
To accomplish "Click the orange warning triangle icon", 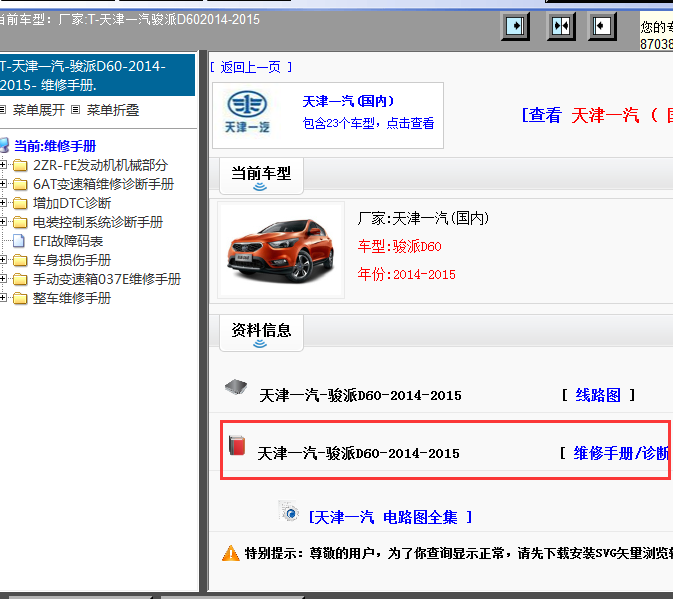I will coord(230,553).
